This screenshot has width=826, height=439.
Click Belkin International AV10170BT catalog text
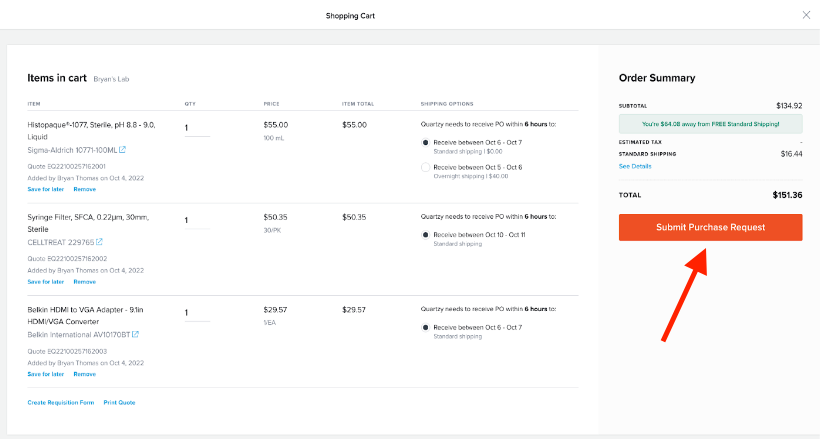pos(78,335)
